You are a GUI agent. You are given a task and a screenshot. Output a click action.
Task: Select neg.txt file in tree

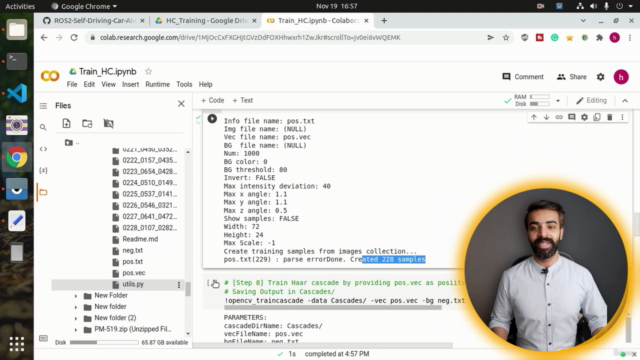pyautogui.click(x=133, y=251)
